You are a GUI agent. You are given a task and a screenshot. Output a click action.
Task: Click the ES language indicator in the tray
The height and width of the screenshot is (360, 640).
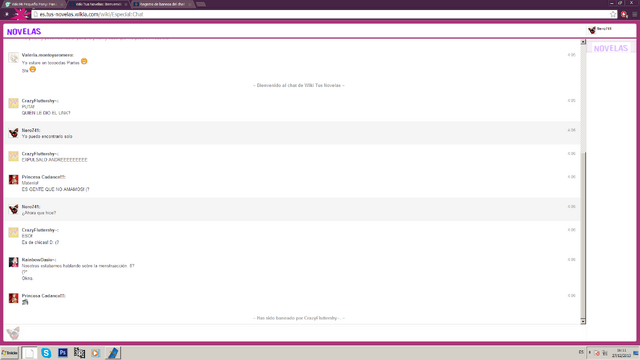(581, 352)
